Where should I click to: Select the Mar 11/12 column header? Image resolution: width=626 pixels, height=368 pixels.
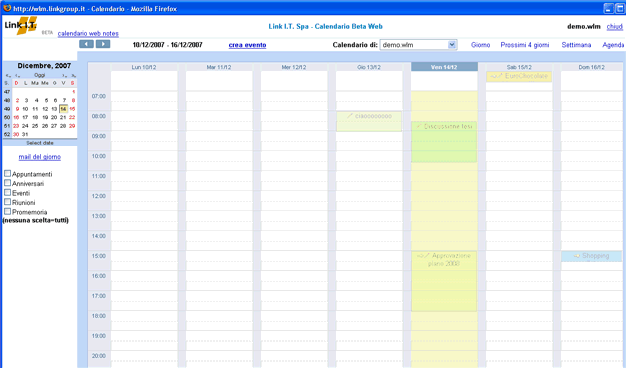click(x=219, y=67)
